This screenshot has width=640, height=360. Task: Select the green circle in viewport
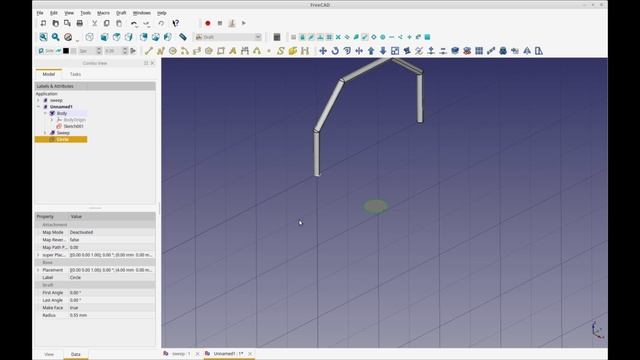376,206
